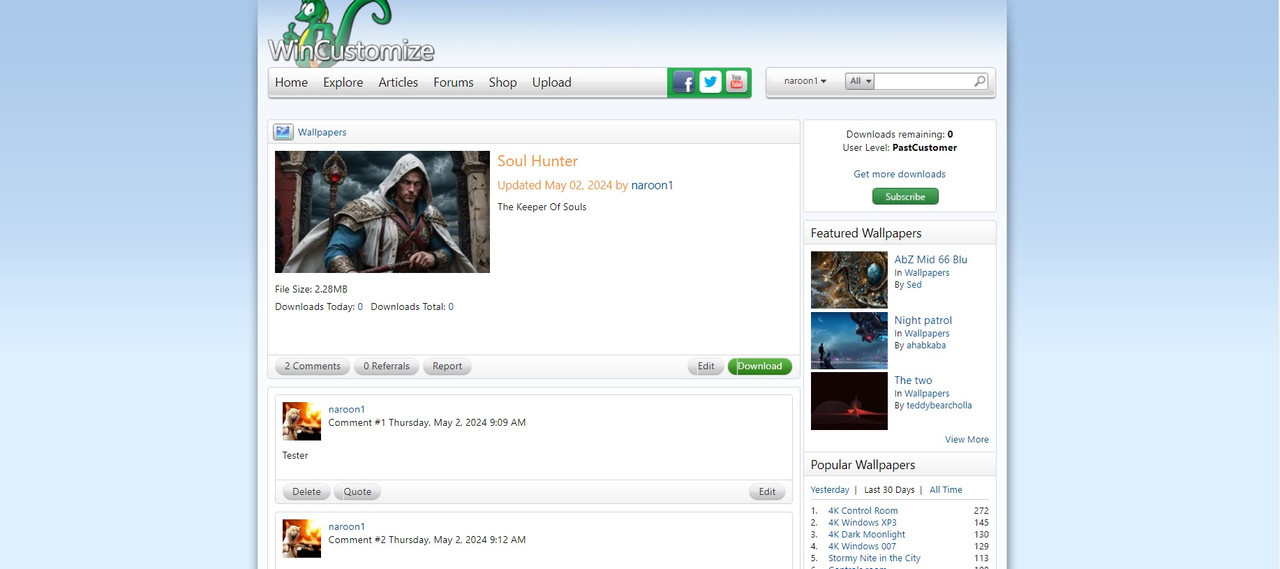Open Stormy Nite in the City wallpaper
This screenshot has height=569, width=1280.
(x=874, y=558)
